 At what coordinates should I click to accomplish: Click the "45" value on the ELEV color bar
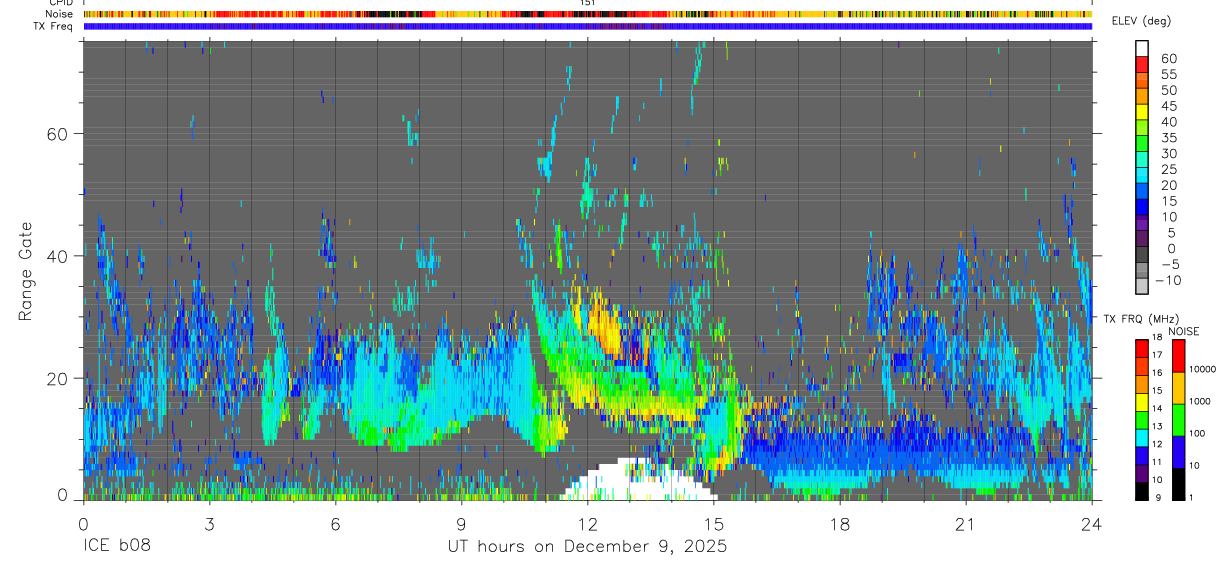click(1168, 106)
